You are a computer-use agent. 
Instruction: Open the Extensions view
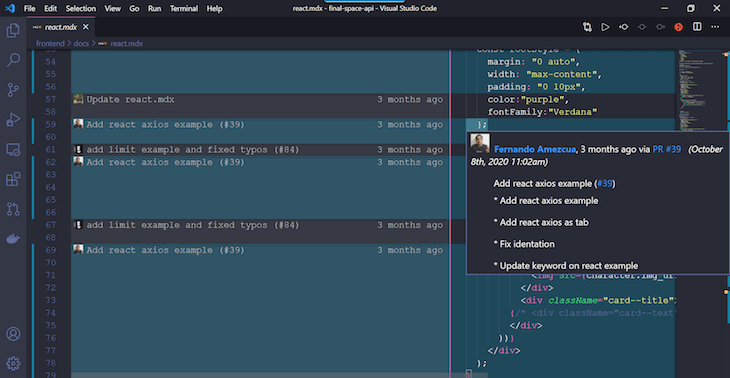tap(13, 179)
